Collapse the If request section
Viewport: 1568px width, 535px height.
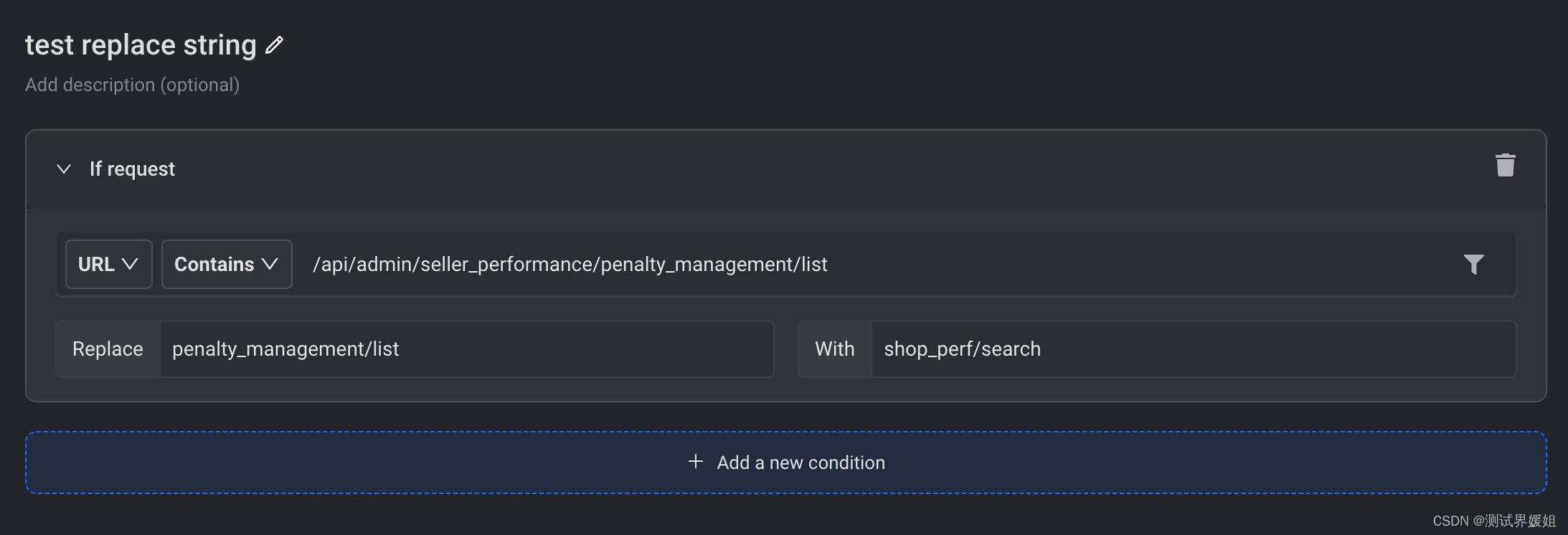tap(64, 169)
